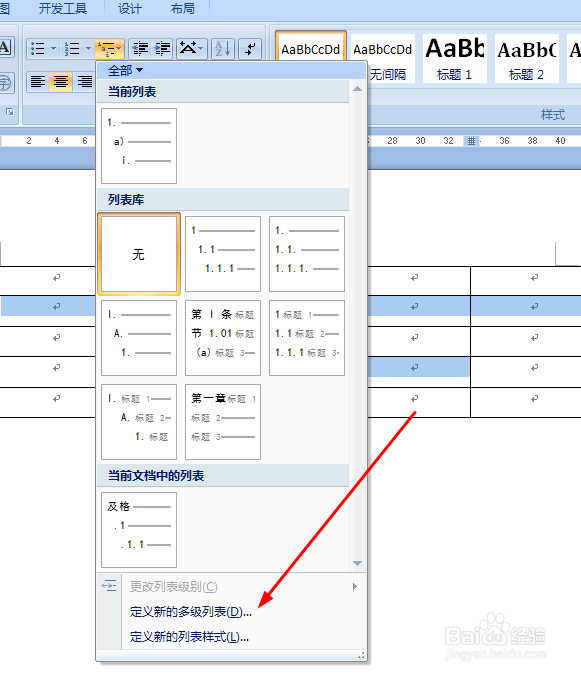Click the character border A icon
The height and width of the screenshot is (675, 581).
(x=5, y=47)
